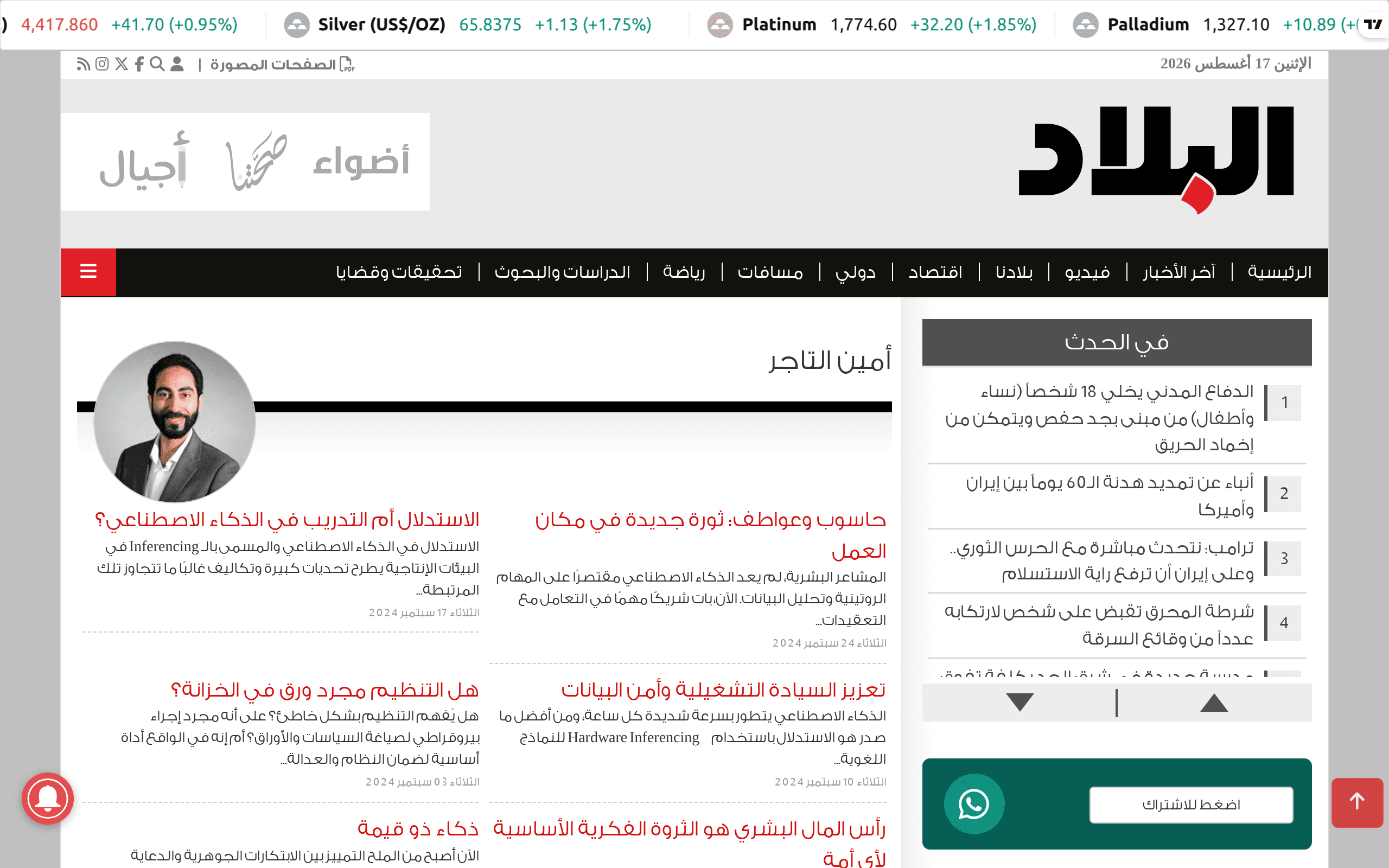Open الصفحات المصورة PDF pages link

click(282, 65)
